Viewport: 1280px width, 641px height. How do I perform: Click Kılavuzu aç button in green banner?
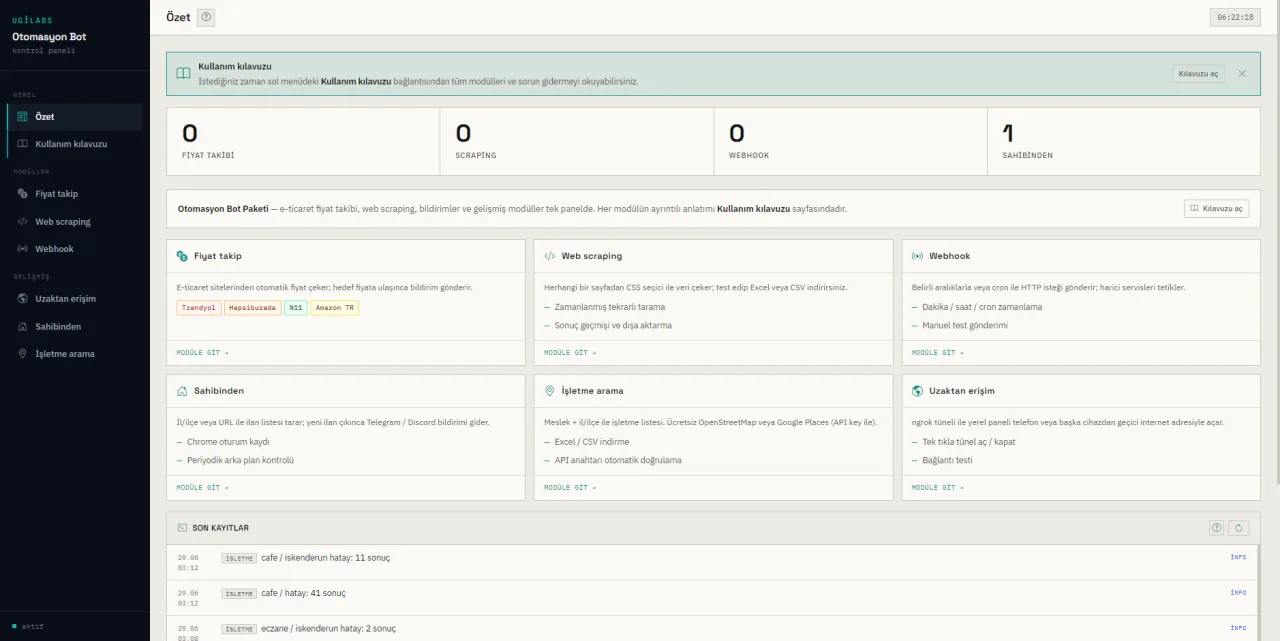click(x=1198, y=74)
